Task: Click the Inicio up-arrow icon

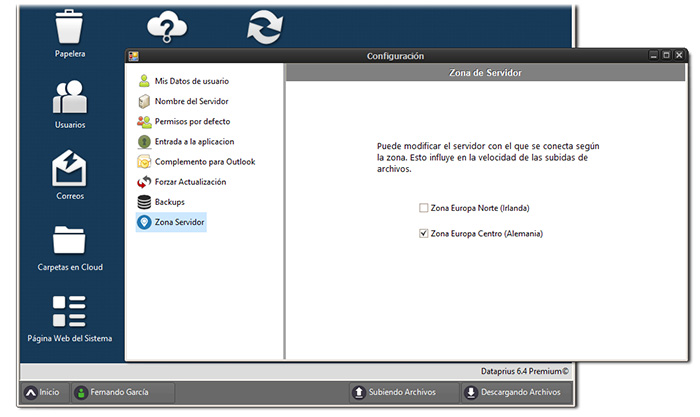Action: (30, 392)
